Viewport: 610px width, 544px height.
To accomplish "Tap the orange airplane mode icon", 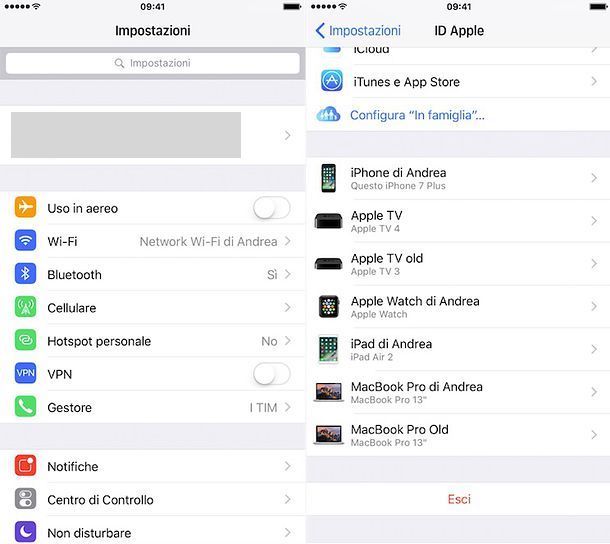I will pyautogui.click(x=25, y=207).
